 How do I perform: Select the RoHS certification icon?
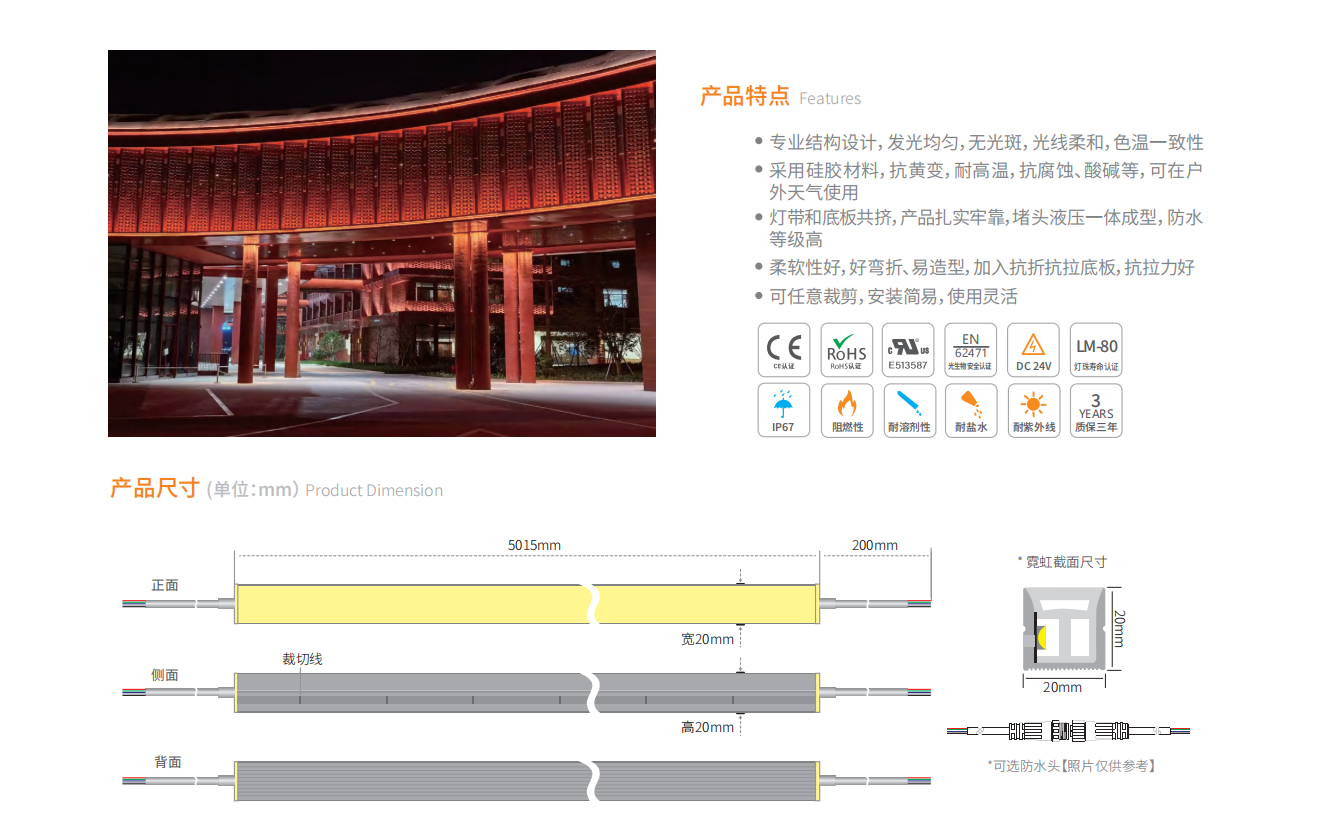pos(846,349)
